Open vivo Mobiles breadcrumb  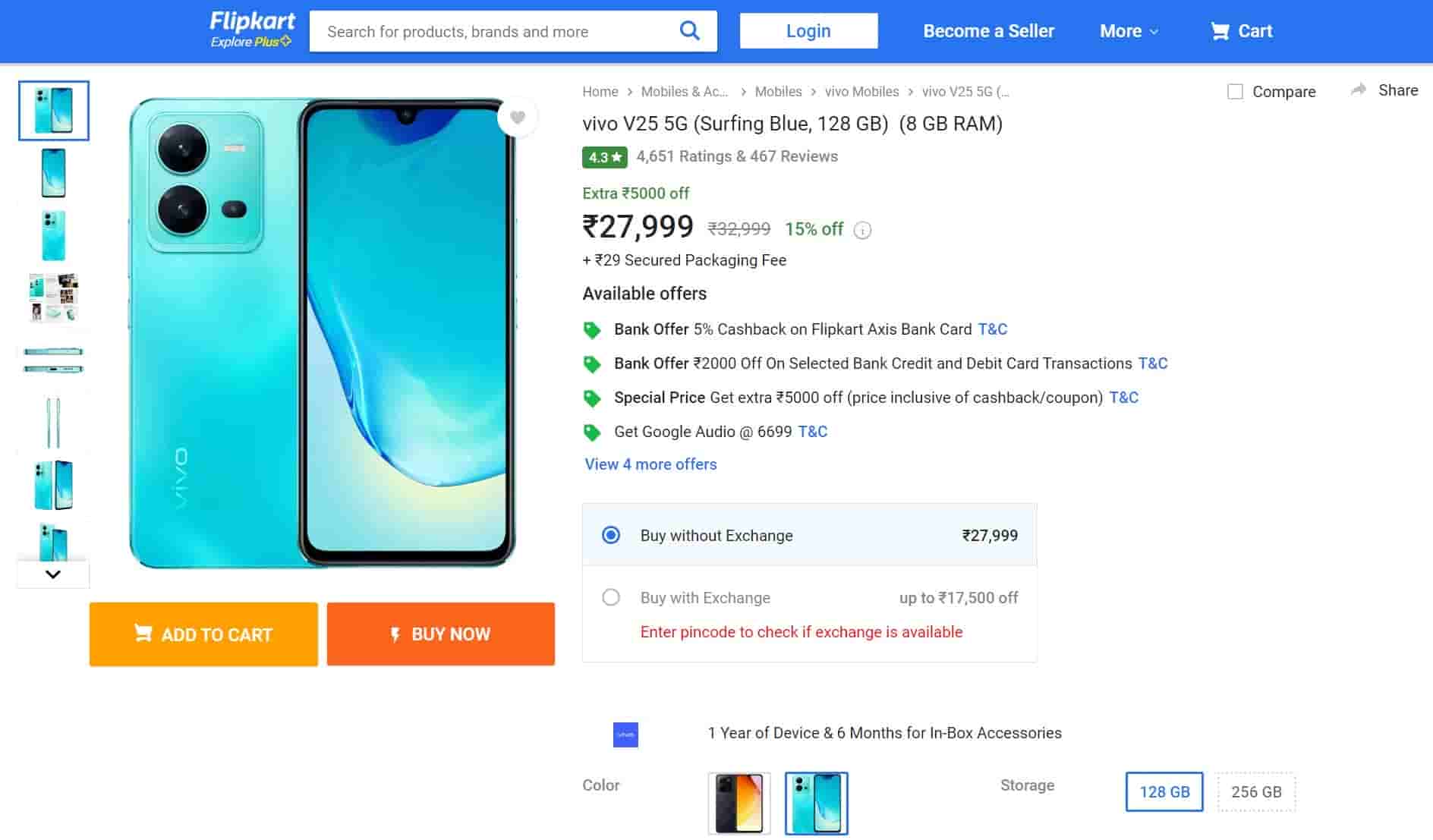pyautogui.click(x=861, y=92)
